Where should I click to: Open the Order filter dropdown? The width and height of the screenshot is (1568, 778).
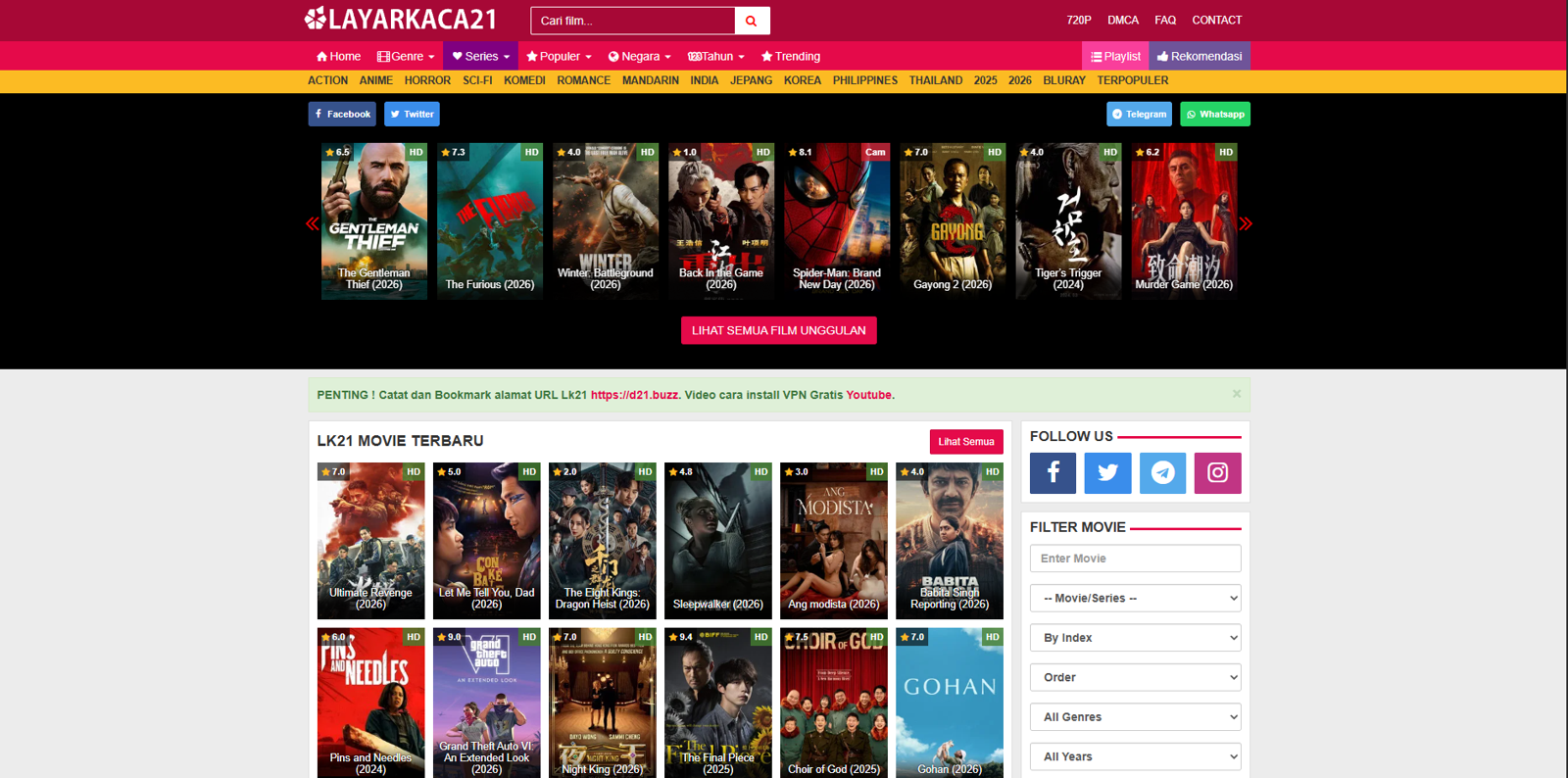pos(1136,677)
